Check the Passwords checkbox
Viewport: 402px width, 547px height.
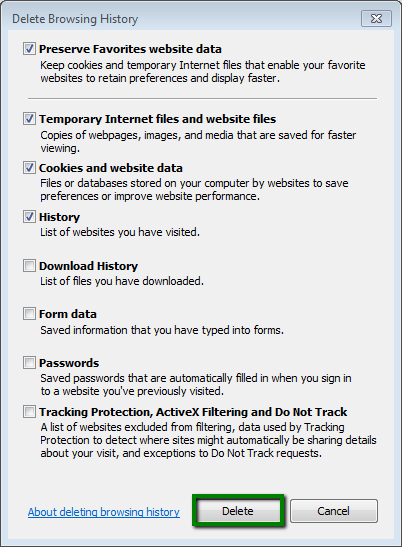[29, 363]
